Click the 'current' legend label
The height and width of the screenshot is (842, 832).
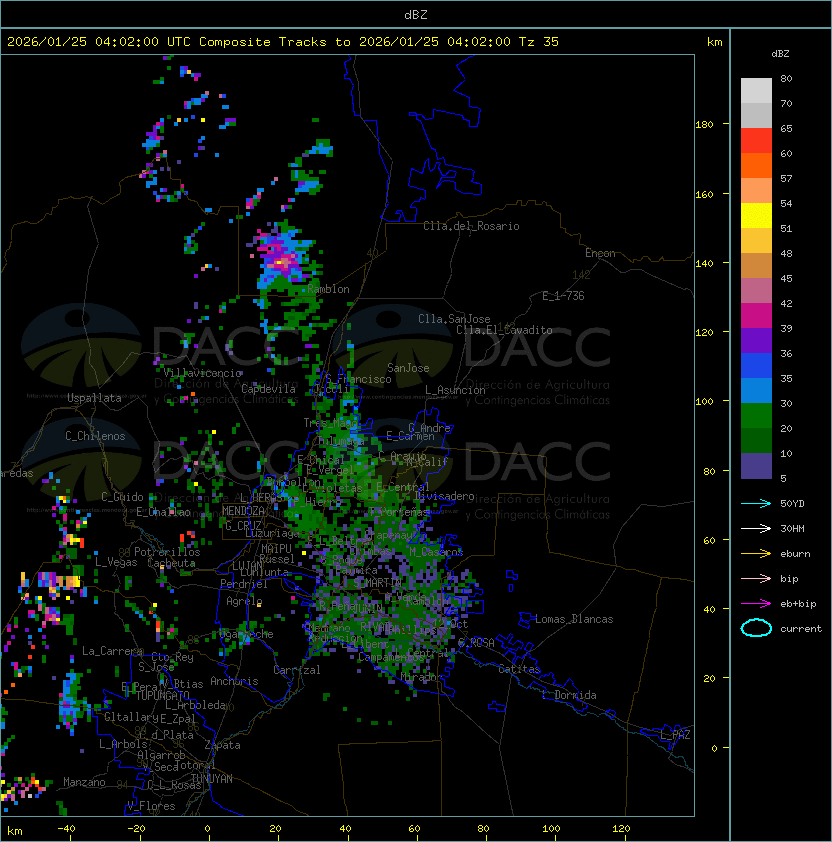801,628
